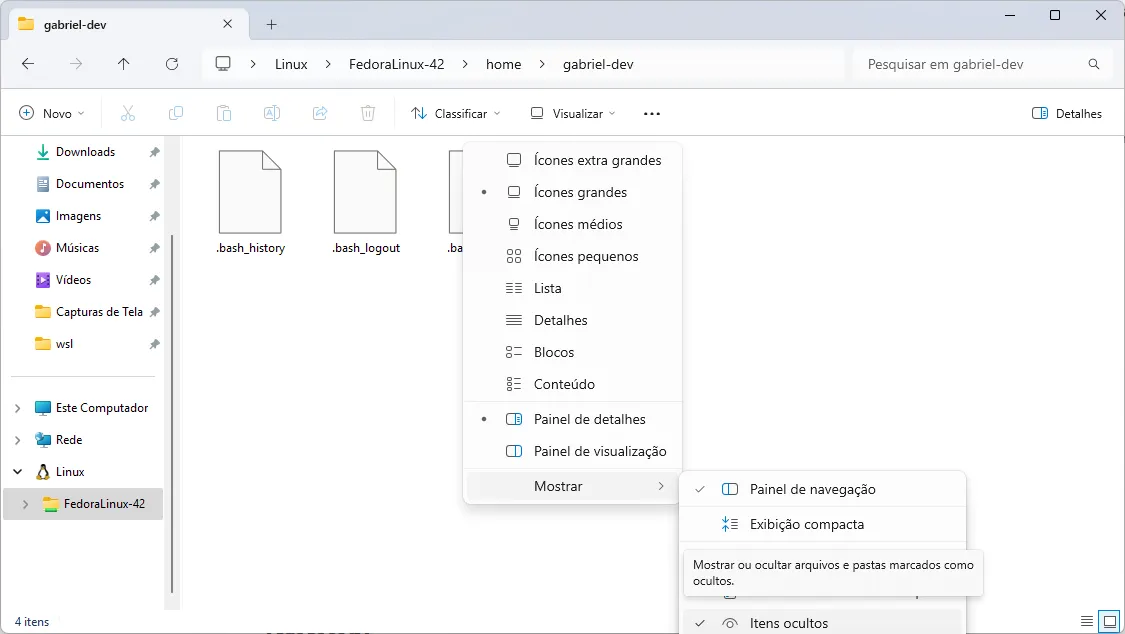Click Linux breadcrumb segment

pos(291,64)
